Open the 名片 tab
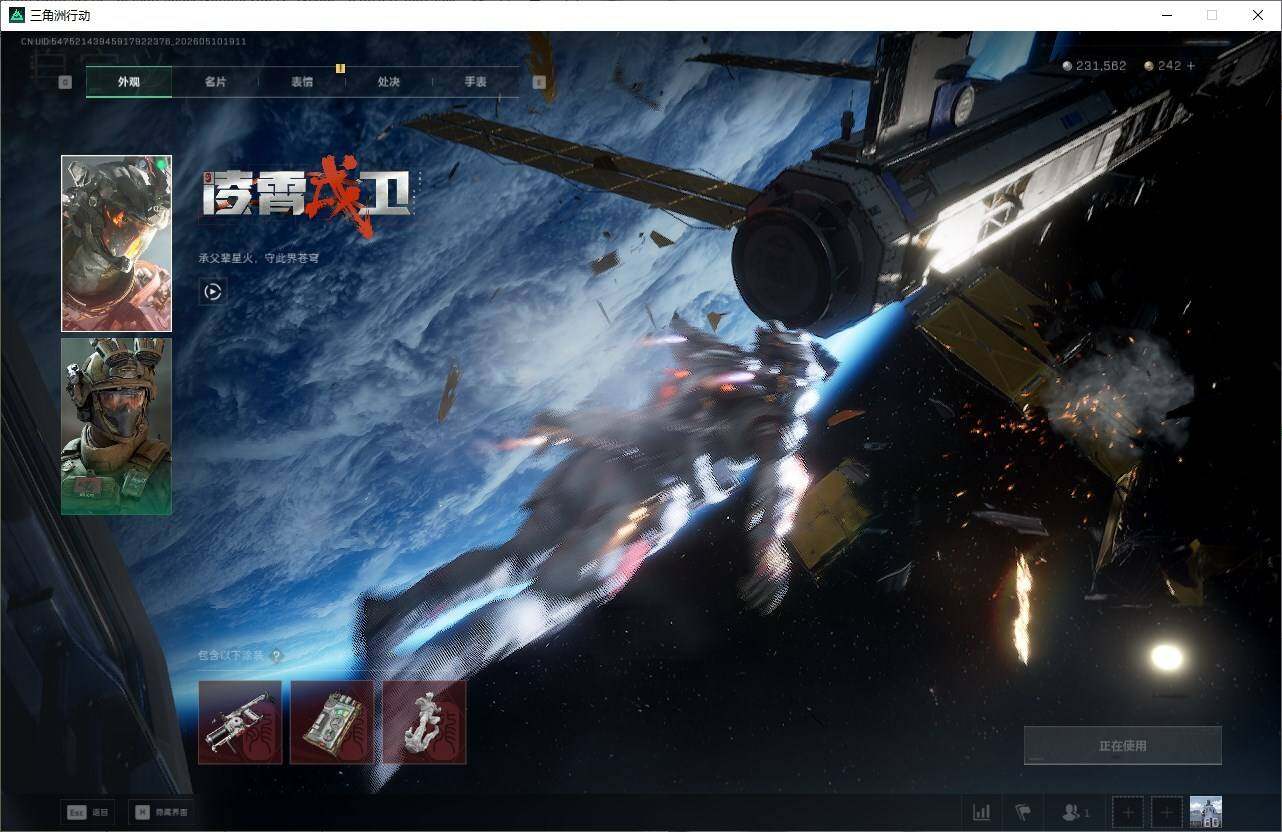Screen dimensions: 1282x832 pyautogui.click(x=215, y=82)
